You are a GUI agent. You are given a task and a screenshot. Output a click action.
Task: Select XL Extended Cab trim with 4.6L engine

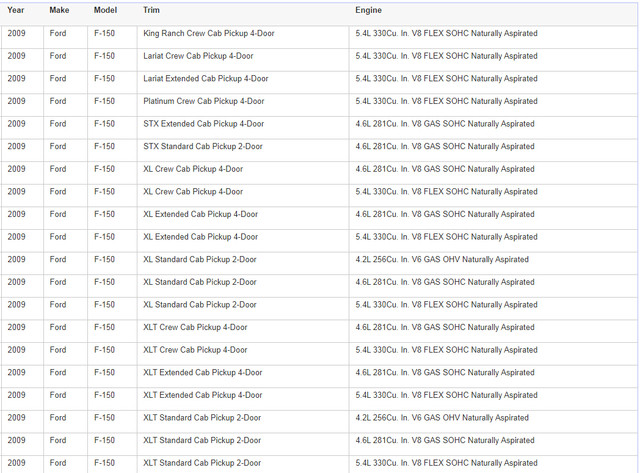200,214
